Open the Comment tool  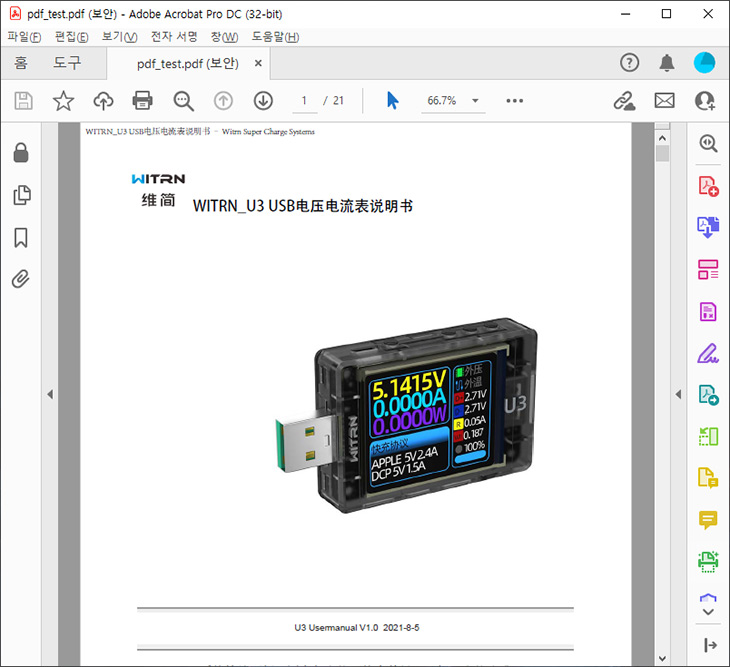(x=708, y=519)
